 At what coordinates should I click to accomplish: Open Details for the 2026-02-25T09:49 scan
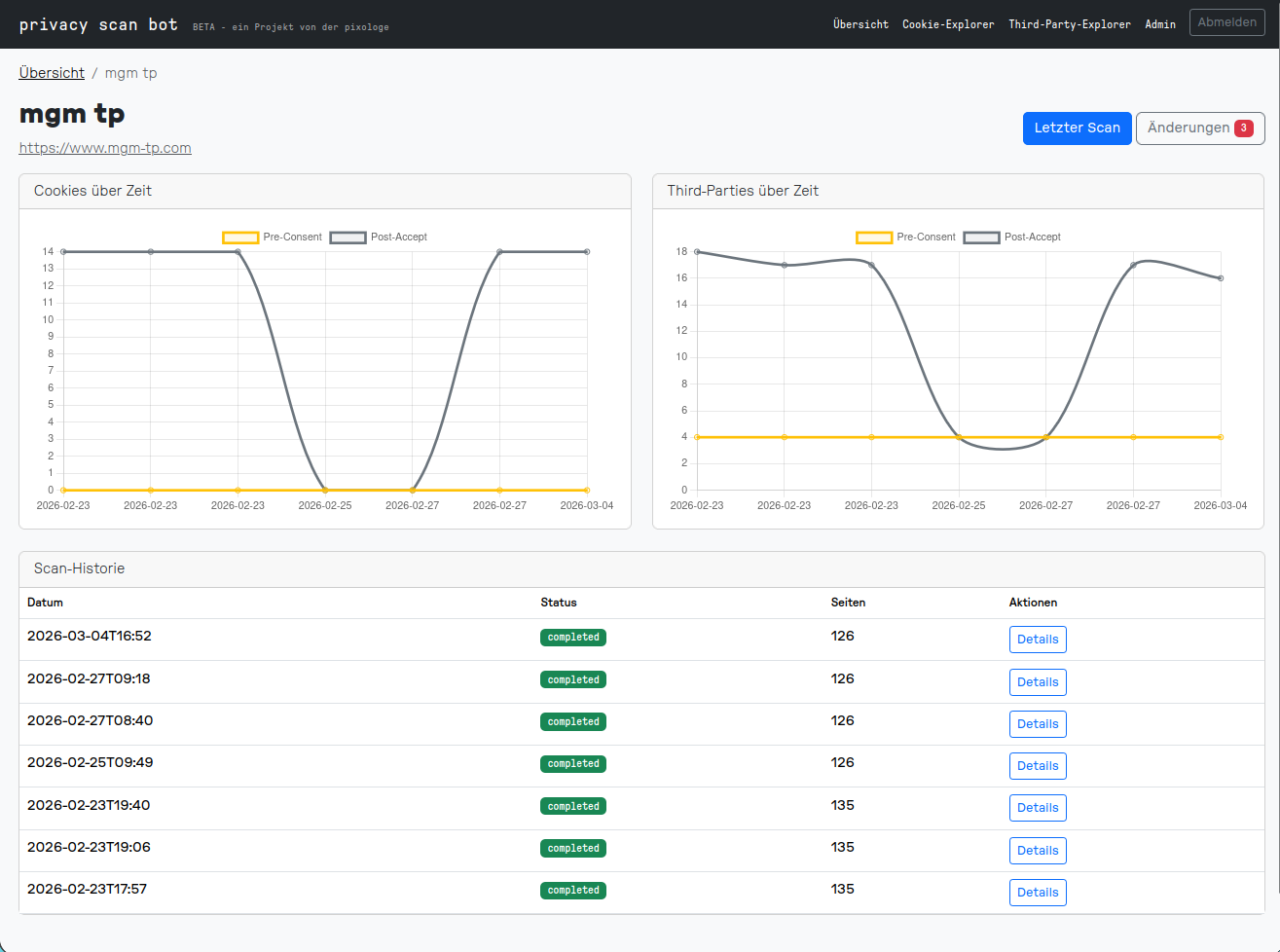coord(1038,766)
